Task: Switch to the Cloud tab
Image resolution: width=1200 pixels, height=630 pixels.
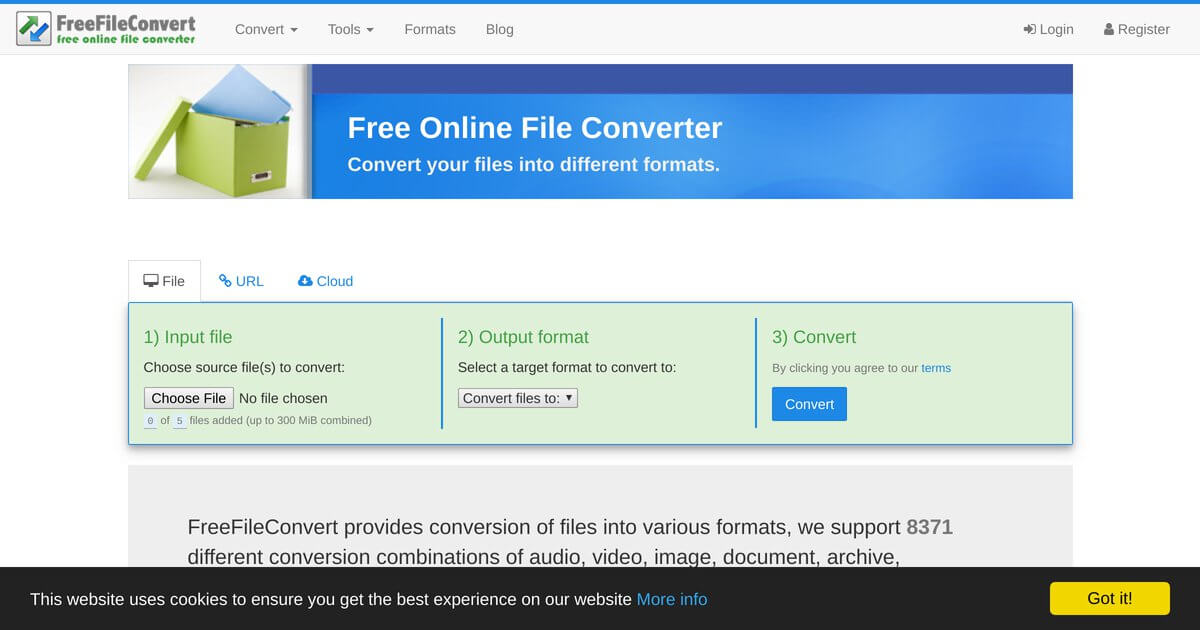Action: [326, 281]
